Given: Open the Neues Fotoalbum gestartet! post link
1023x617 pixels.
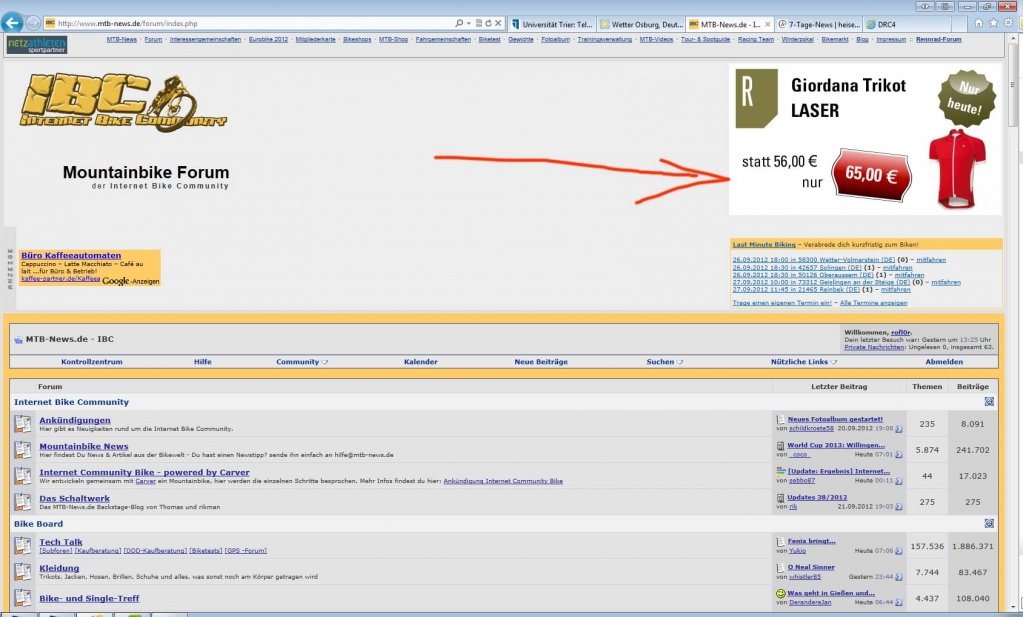Looking at the screenshot, I should (x=835, y=419).
